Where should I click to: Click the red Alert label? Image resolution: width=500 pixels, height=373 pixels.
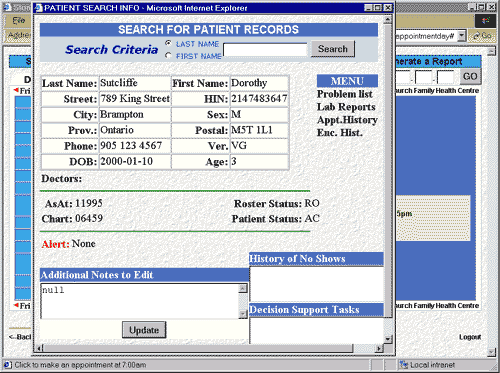(x=55, y=244)
